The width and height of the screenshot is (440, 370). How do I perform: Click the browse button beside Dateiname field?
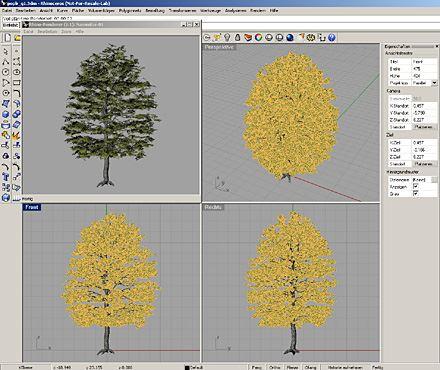[x=434, y=179]
